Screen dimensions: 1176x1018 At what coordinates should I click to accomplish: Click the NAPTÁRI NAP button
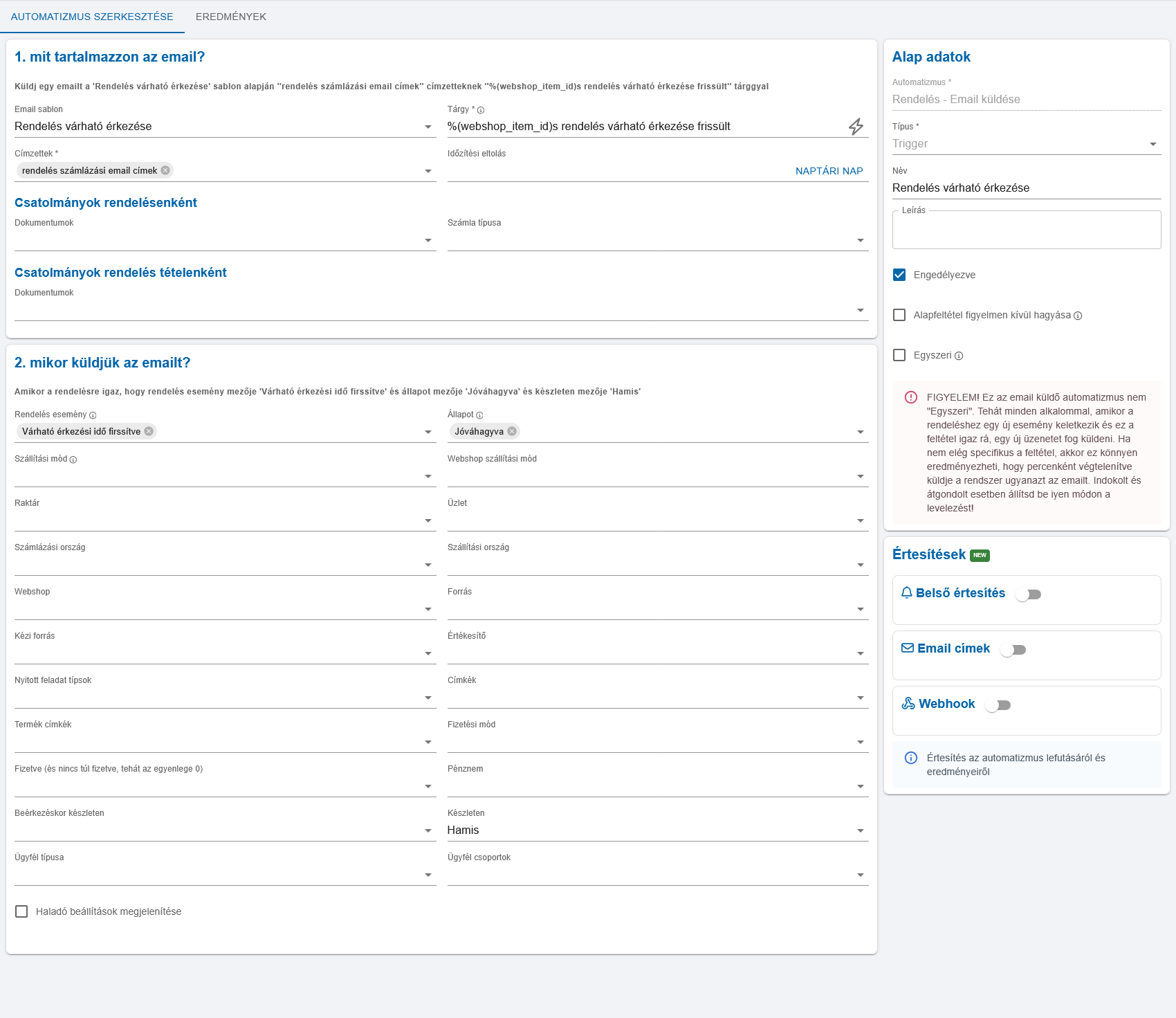[x=829, y=171]
